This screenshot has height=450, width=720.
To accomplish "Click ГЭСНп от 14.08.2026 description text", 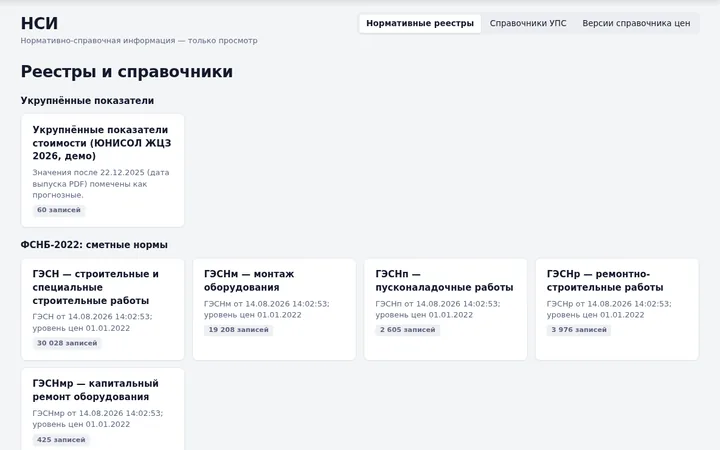I will pyautogui.click(x=438, y=309).
